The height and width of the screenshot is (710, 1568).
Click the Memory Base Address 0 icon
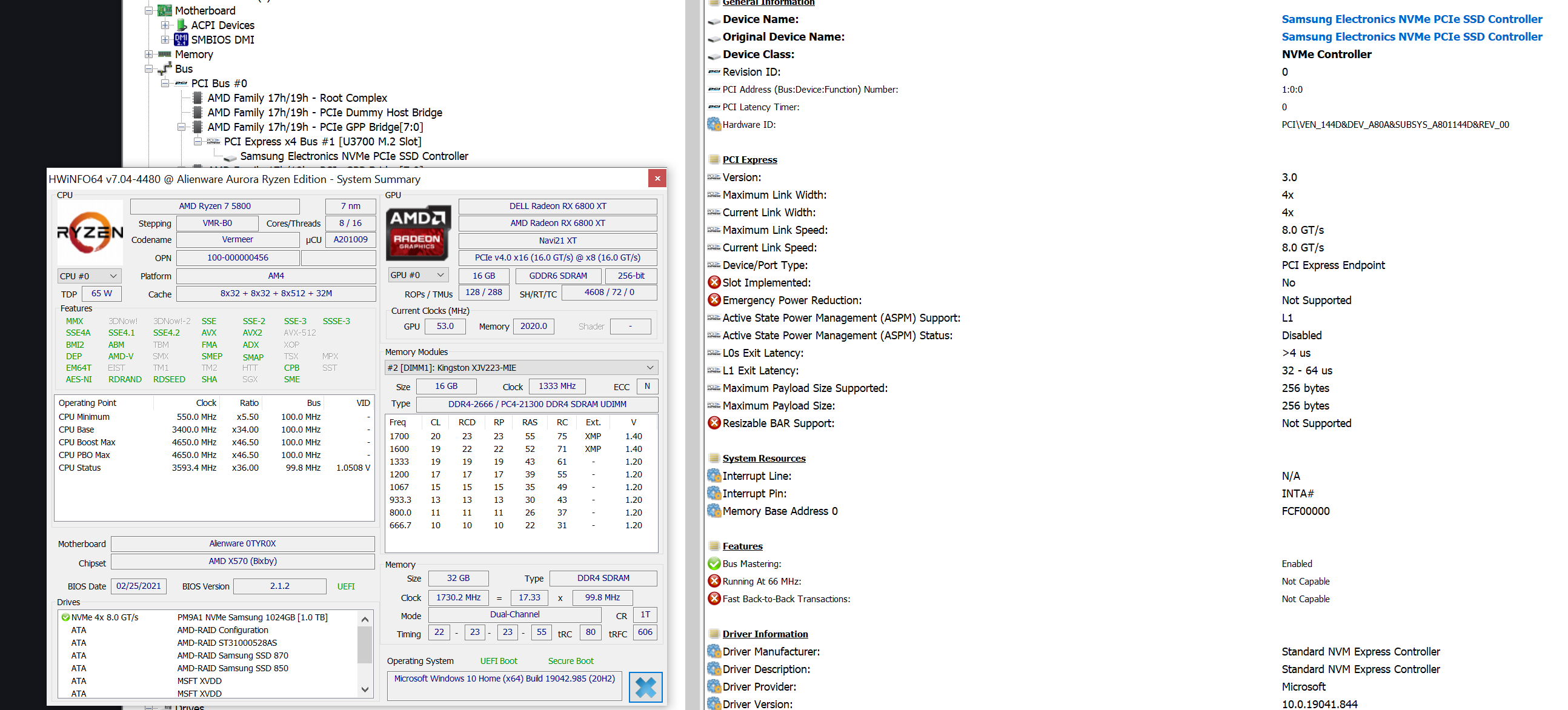714,511
